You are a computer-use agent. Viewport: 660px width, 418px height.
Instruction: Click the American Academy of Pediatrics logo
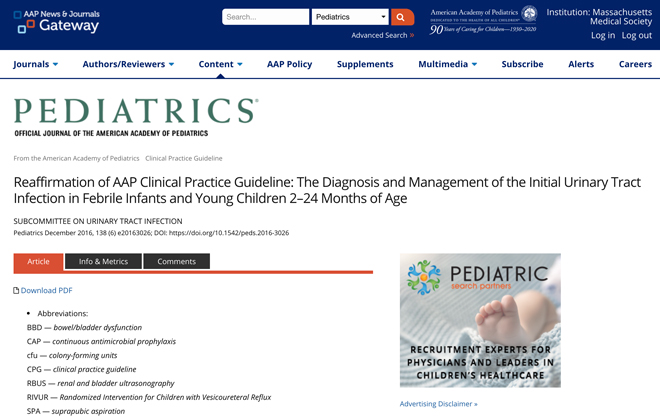[x=483, y=20]
